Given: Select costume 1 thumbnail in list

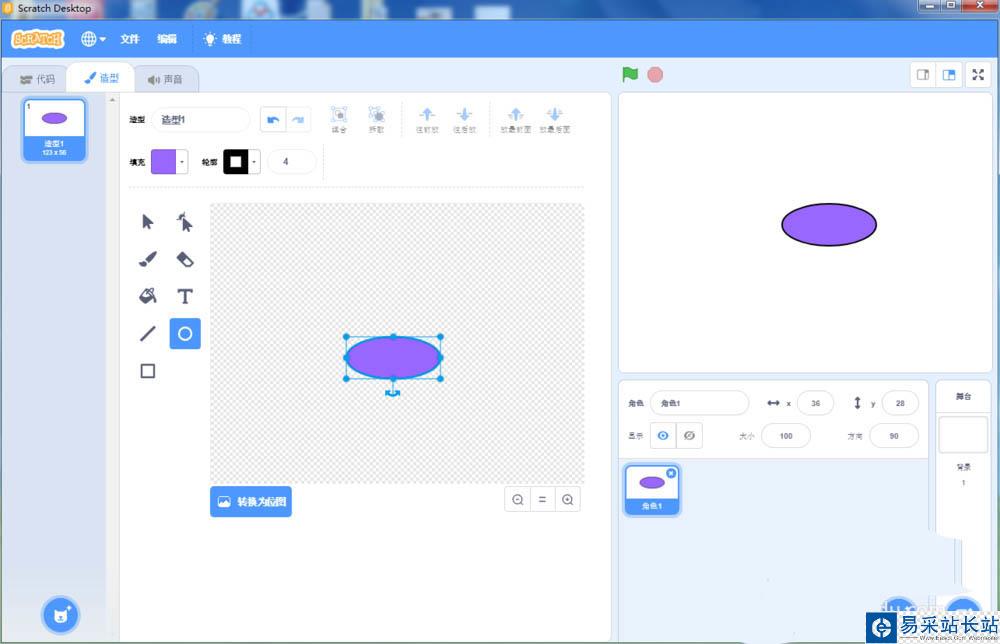Looking at the screenshot, I should point(54,130).
